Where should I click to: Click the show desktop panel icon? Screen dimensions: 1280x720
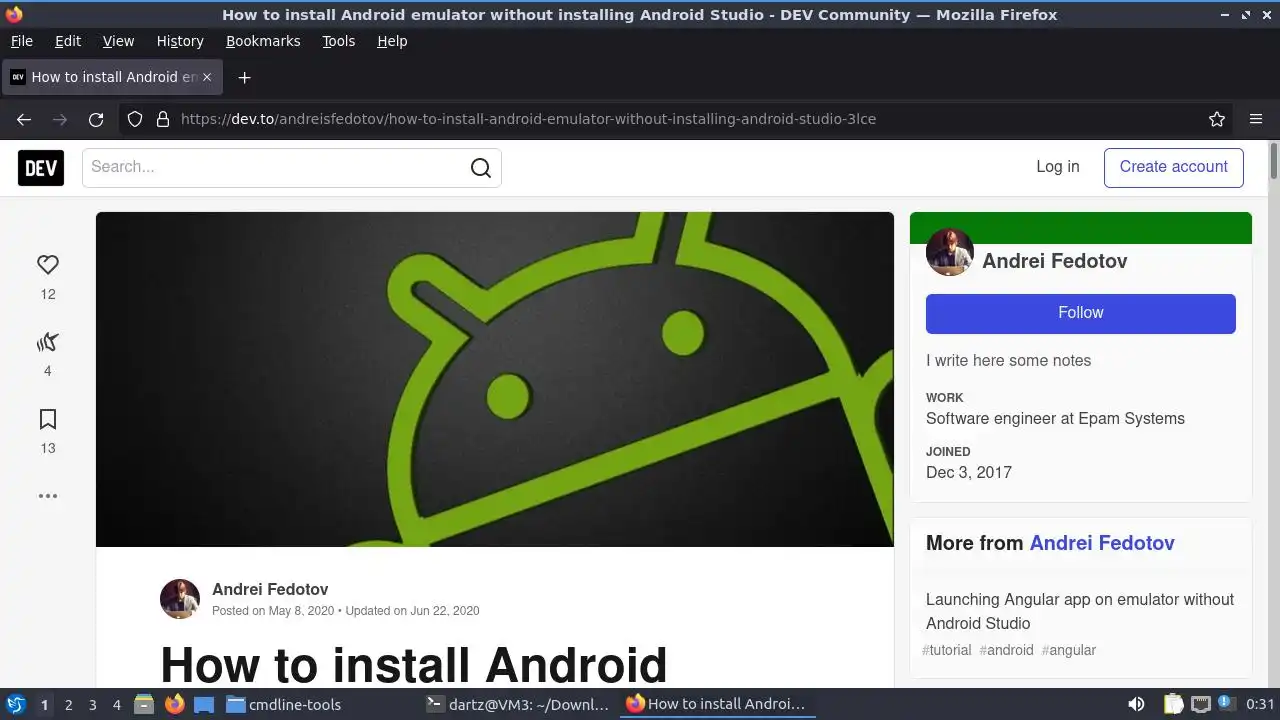click(204, 705)
